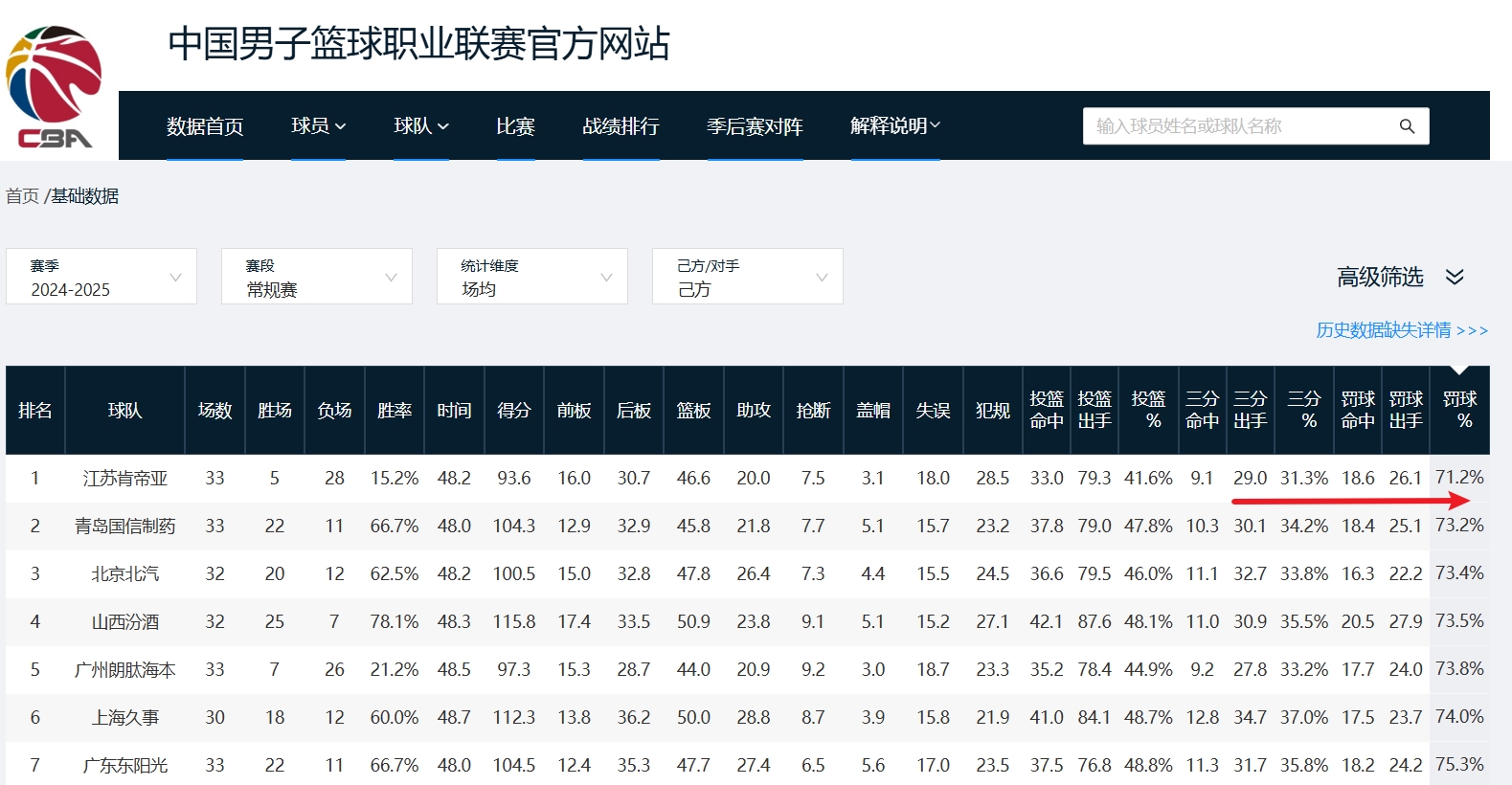Expand the 球员 navigation menu
The width and height of the screenshot is (1512, 785).
[318, 126]
